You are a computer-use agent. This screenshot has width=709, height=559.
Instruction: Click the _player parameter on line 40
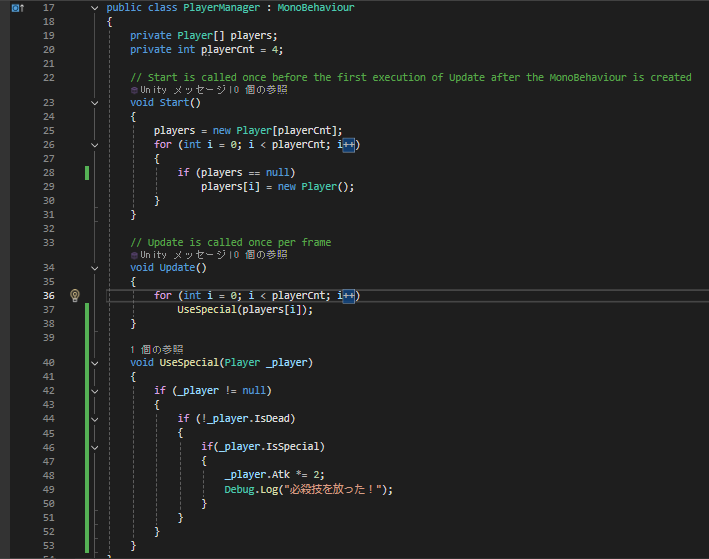(x=287, y=363)
